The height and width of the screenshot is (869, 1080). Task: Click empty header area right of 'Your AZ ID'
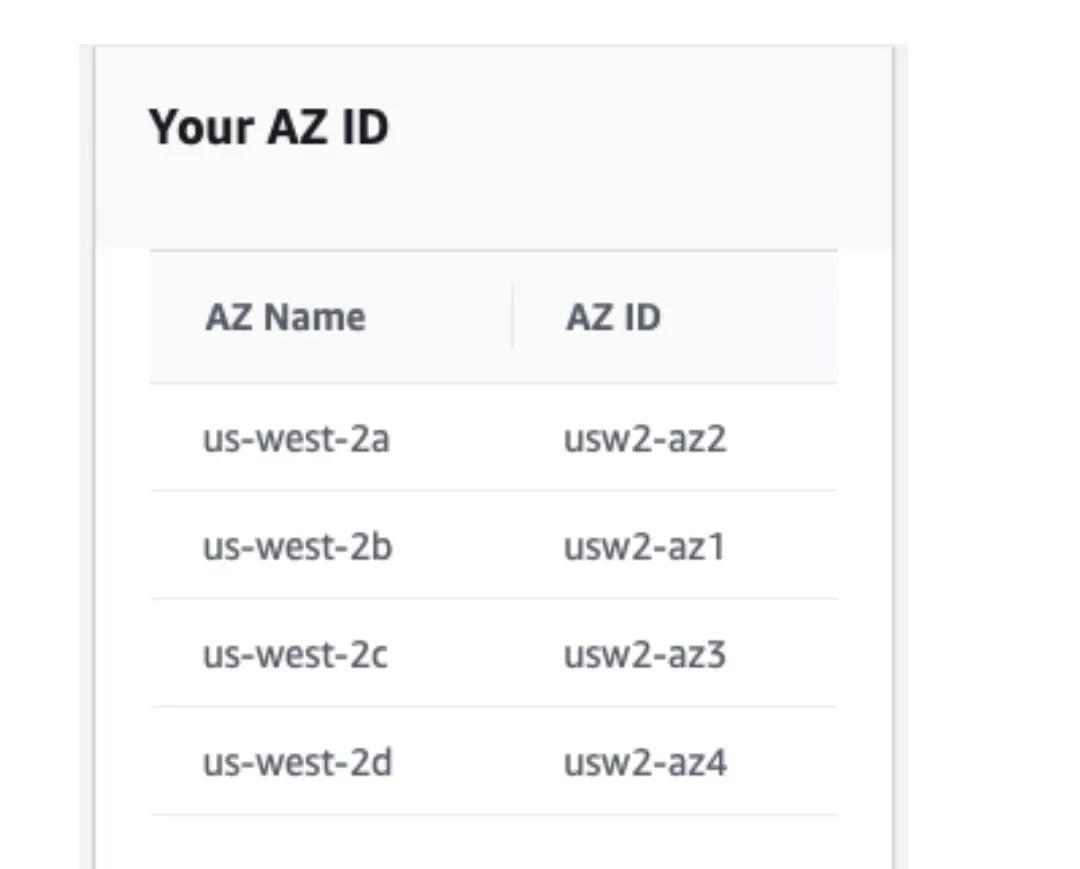click(640, 130)
